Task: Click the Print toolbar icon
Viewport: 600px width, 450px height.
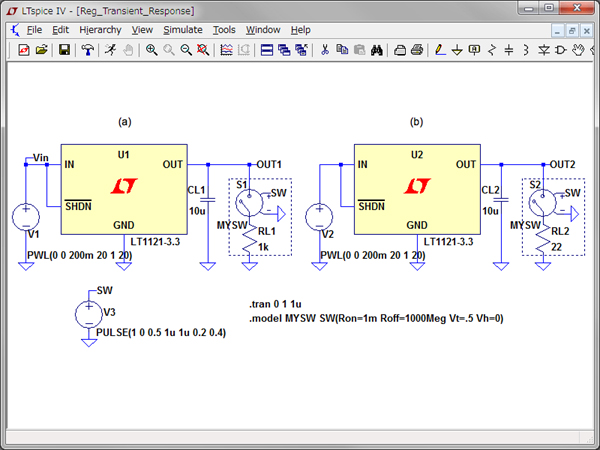Action: coord(417,50)
